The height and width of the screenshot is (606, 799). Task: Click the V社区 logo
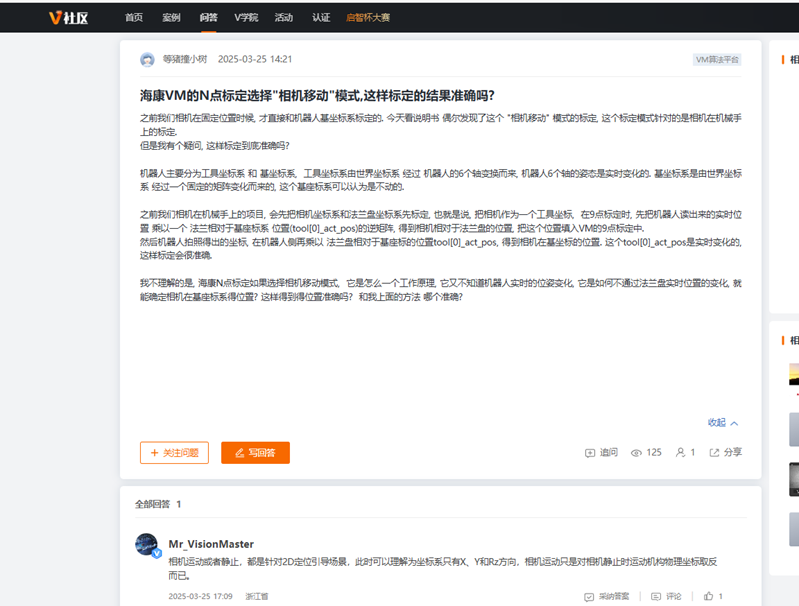coord(68,18)
